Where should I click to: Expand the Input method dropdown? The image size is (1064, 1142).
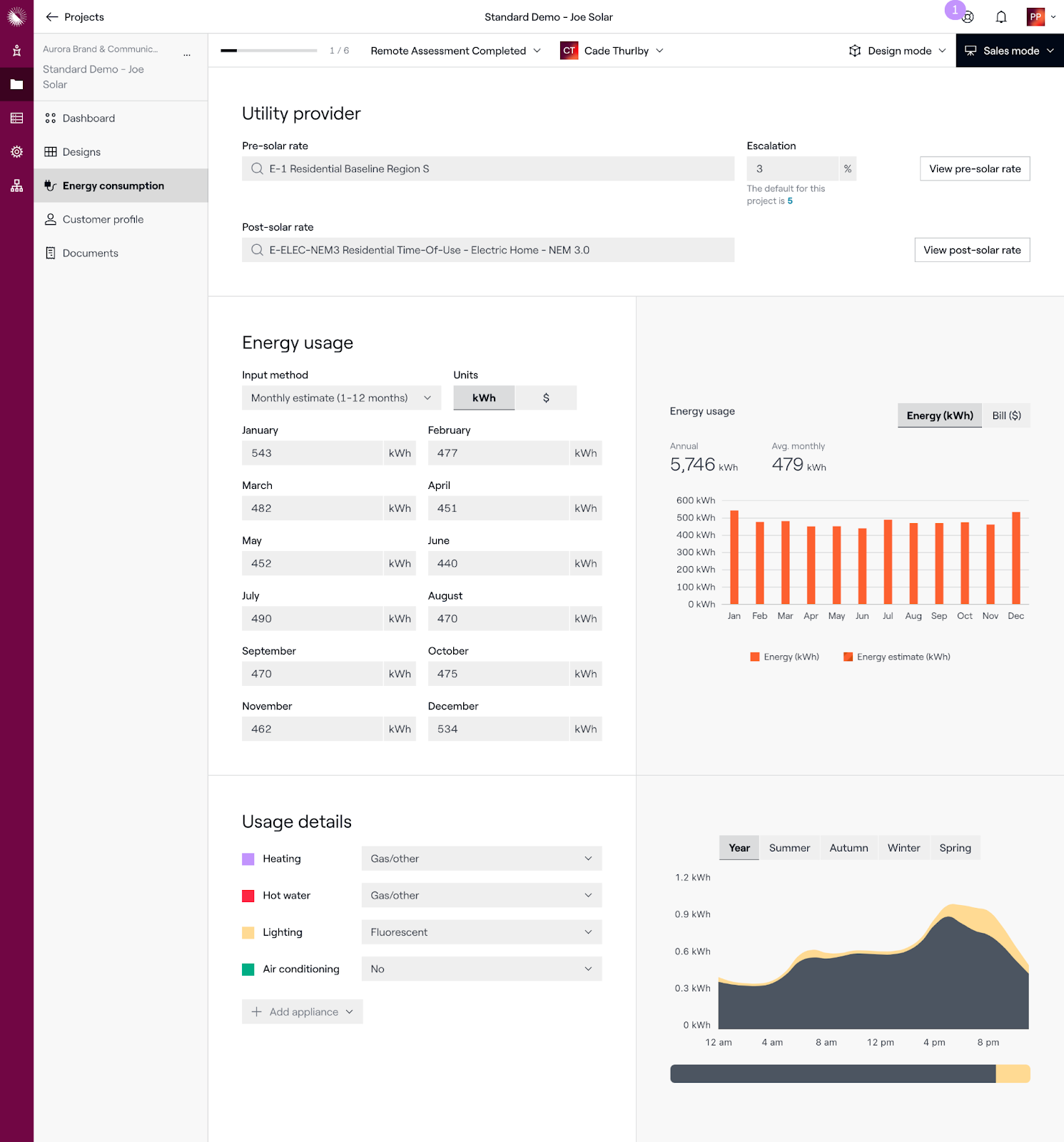(341, 398)
